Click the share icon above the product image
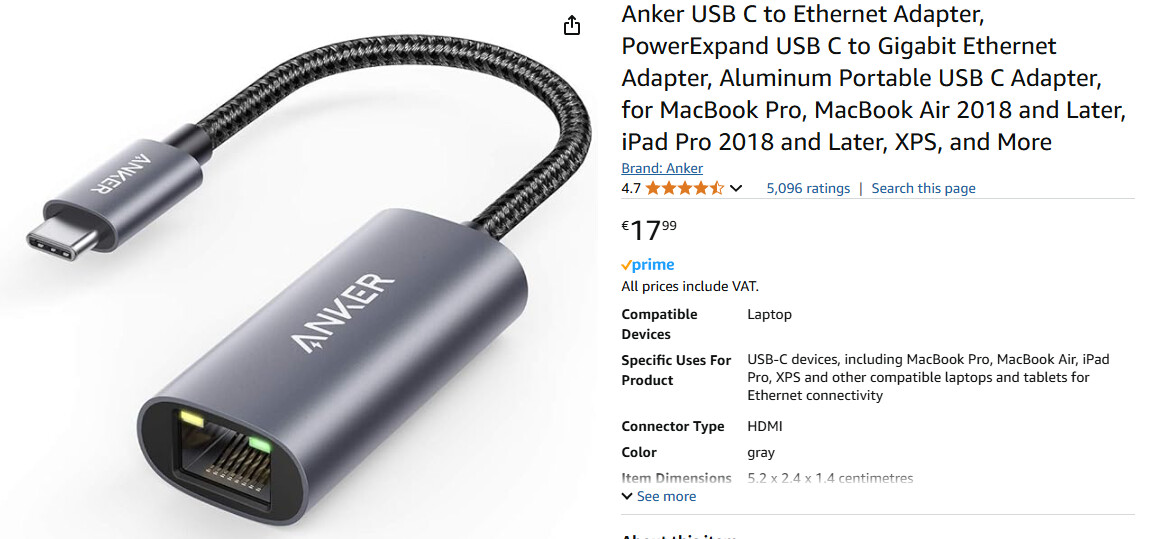Viewport: 1153px width, 539px height. [571, 26]
